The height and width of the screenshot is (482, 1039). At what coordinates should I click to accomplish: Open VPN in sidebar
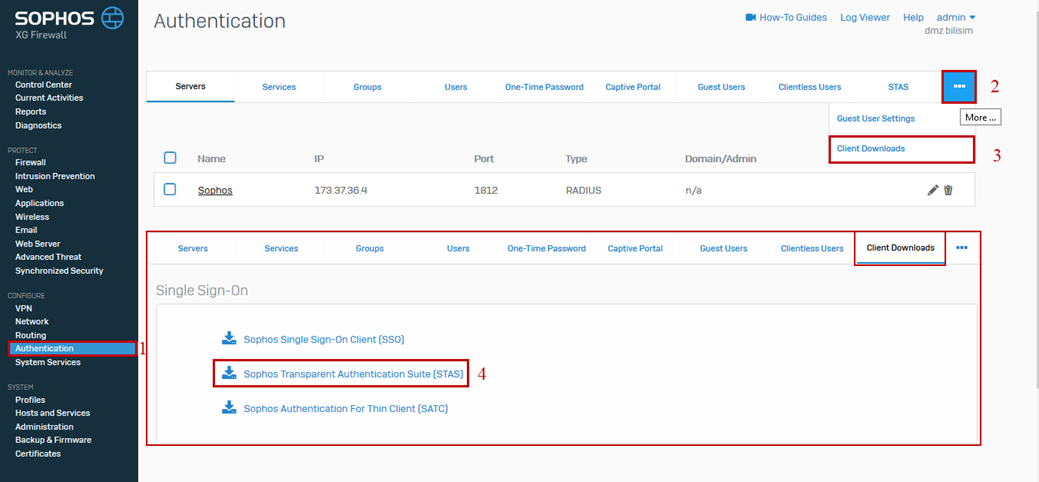tap(24, 308)
